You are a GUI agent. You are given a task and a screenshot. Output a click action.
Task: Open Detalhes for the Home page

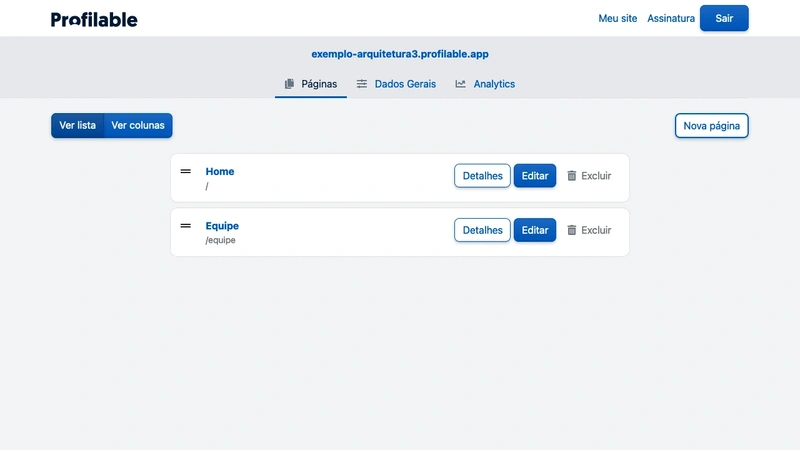pyautogui.click(x=482, y=176)
